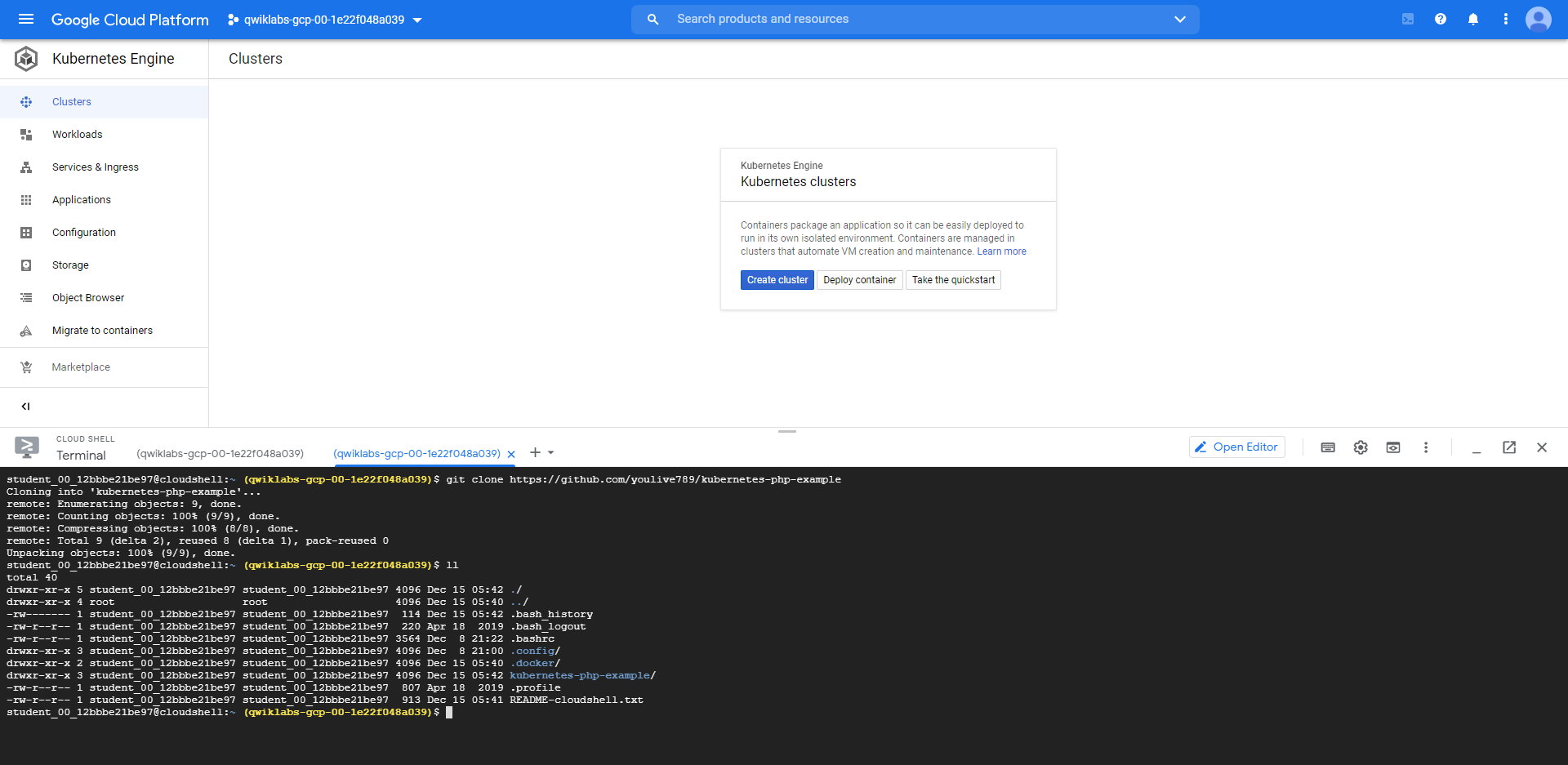Click the Open Editor button

[x=1237, y=447]
